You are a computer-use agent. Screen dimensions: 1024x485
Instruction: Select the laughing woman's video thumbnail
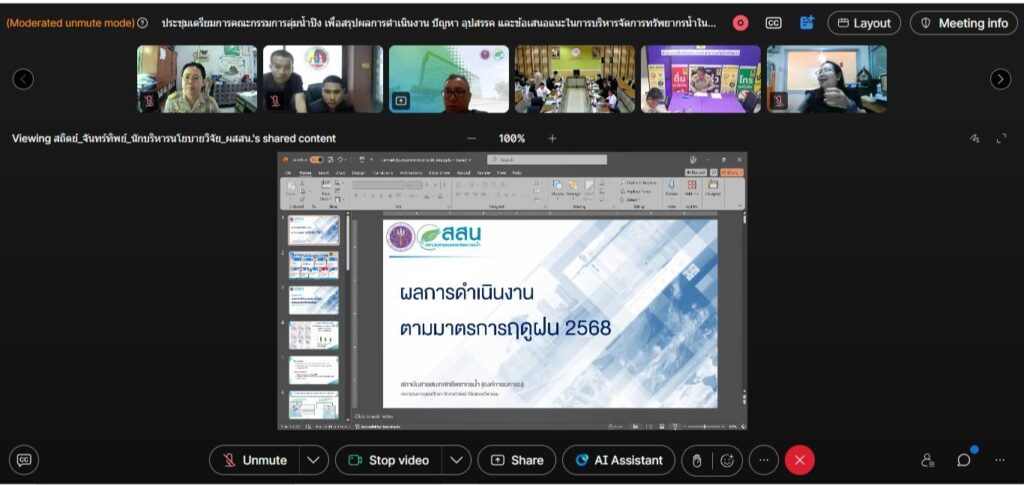click(x=827, y=79)
